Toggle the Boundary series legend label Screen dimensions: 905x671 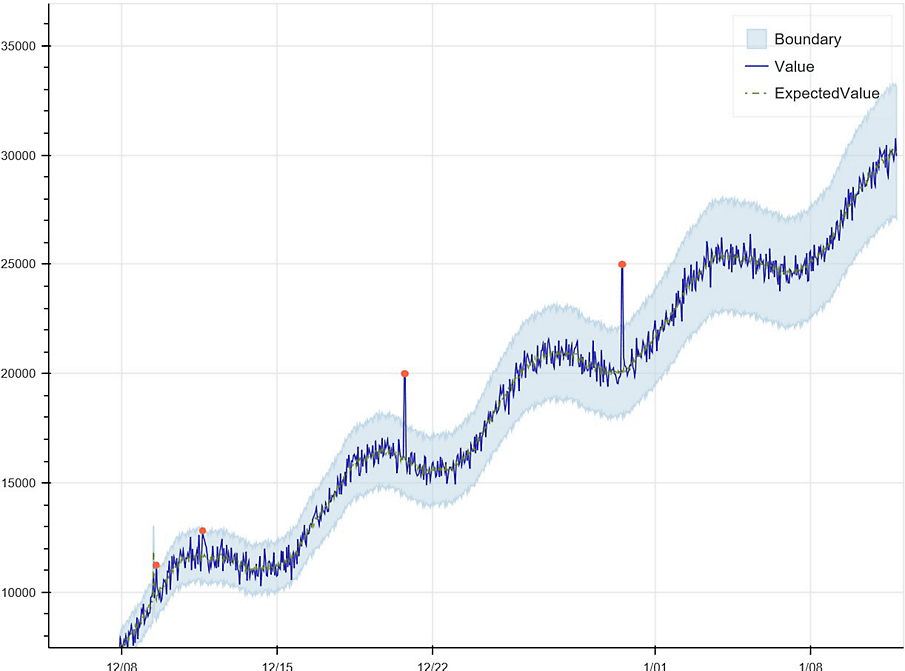pos(807,40)
